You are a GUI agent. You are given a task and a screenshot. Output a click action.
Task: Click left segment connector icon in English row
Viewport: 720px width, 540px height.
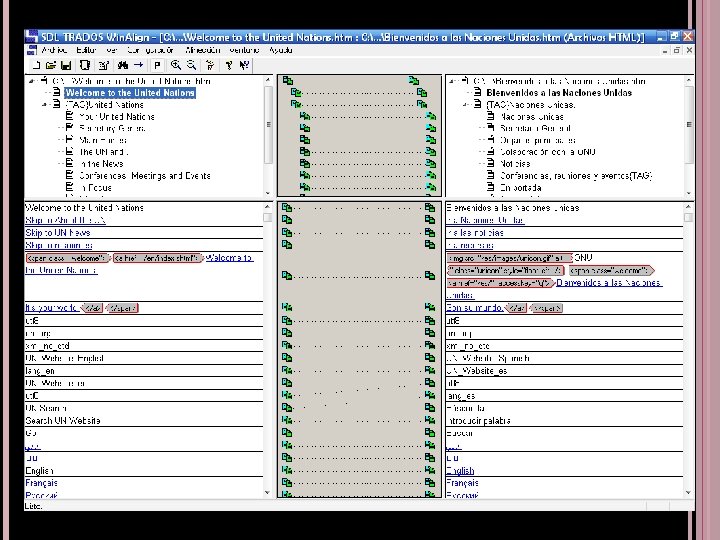tap(287, 470)
